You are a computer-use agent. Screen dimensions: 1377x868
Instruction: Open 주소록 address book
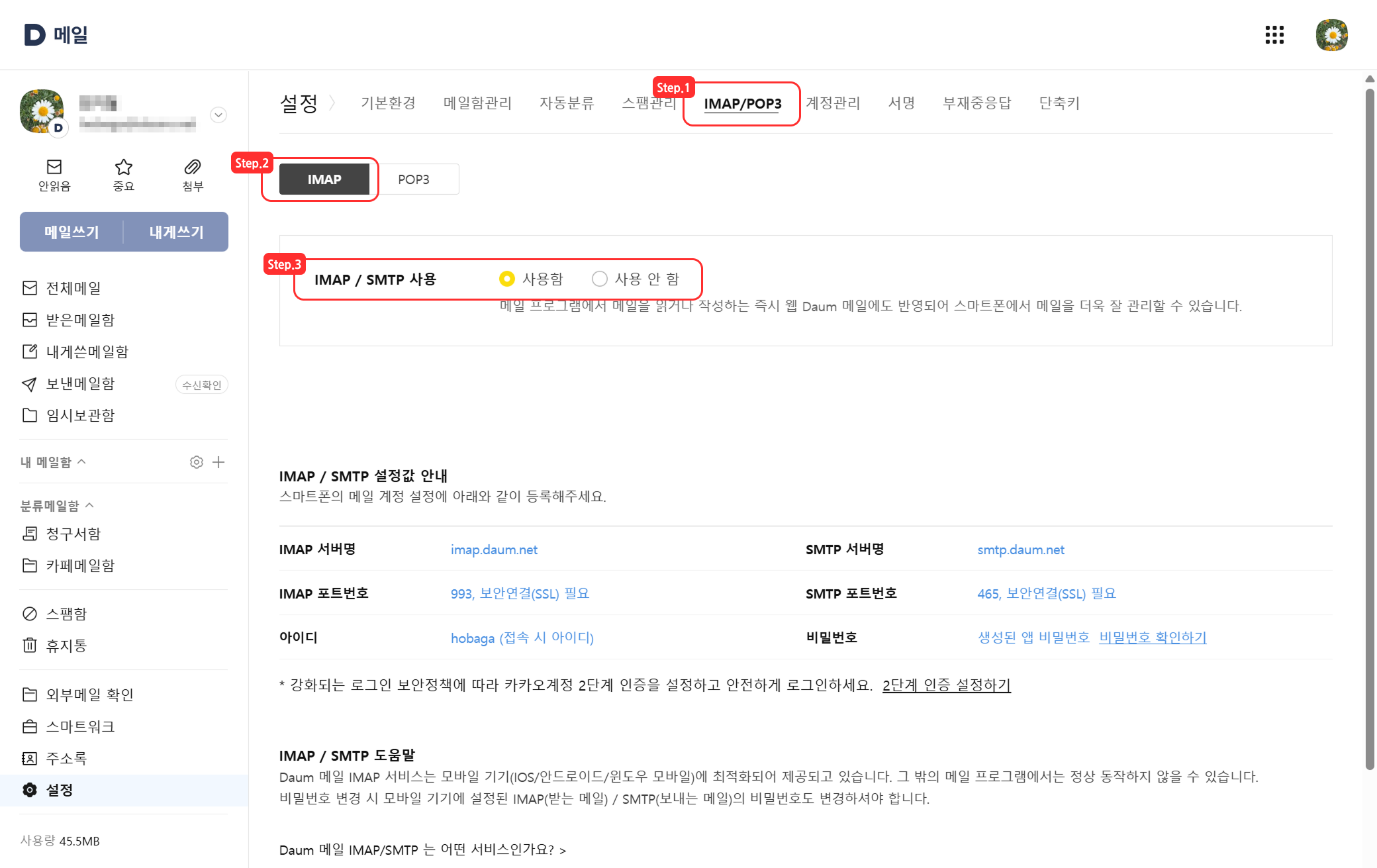coord(66,758)
